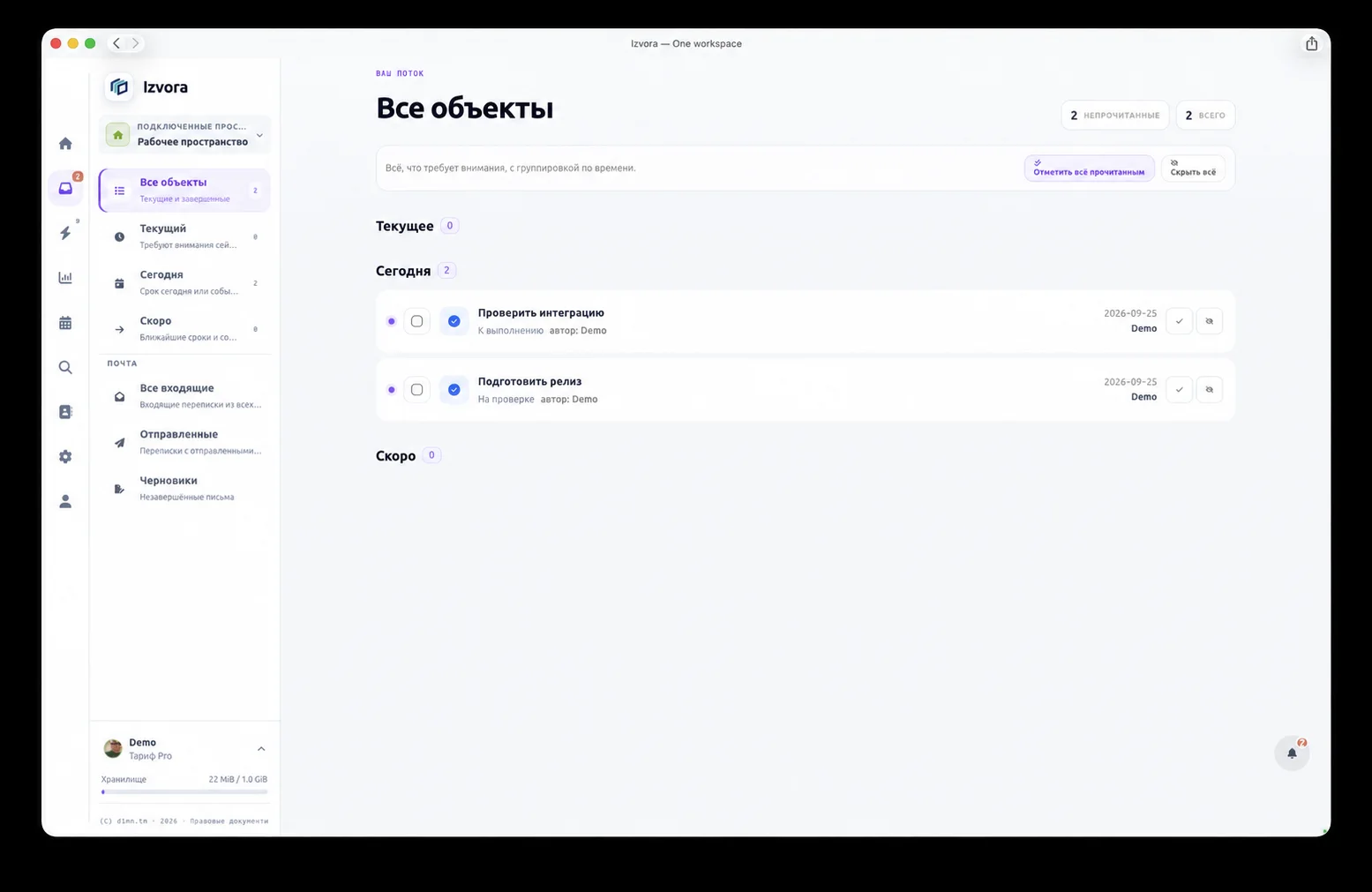The height and width of the screenshot is (892, 1372).
Task: Open the calendar icon in left rail
Action: click(x=65, y=323)
